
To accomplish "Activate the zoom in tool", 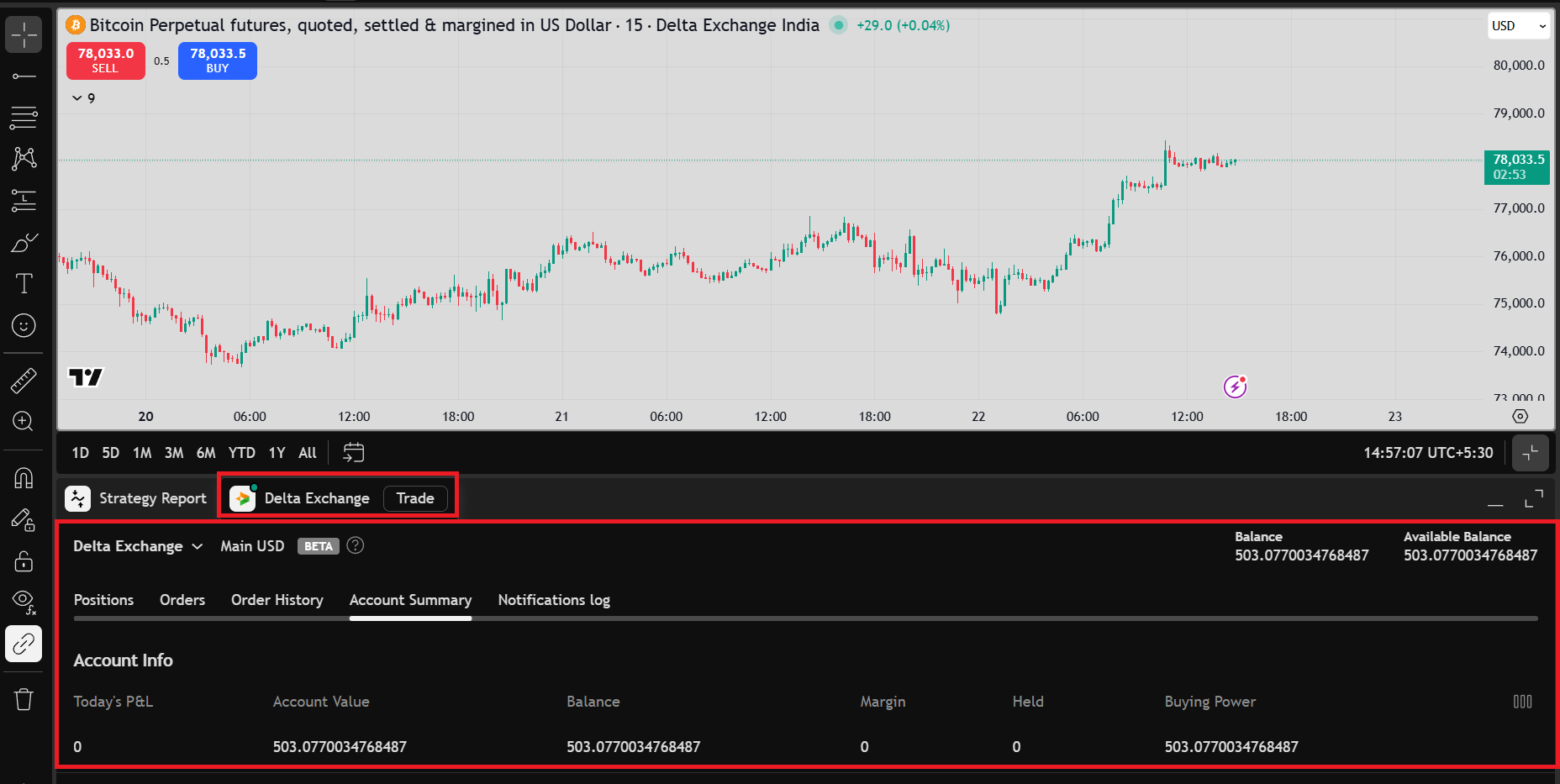I will pos(24,422).
